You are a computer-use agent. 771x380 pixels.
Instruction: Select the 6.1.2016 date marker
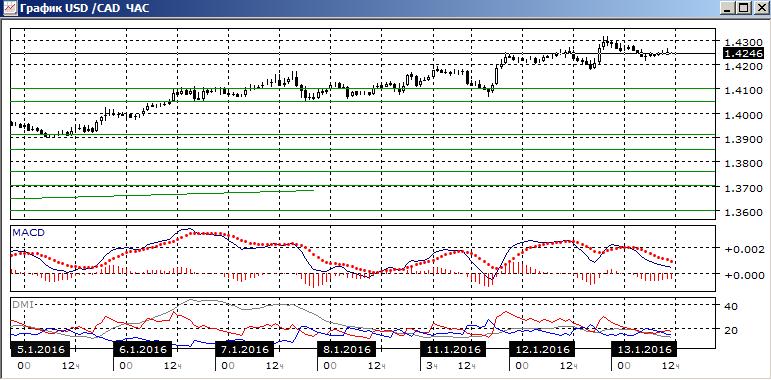(x=142, y=349)
